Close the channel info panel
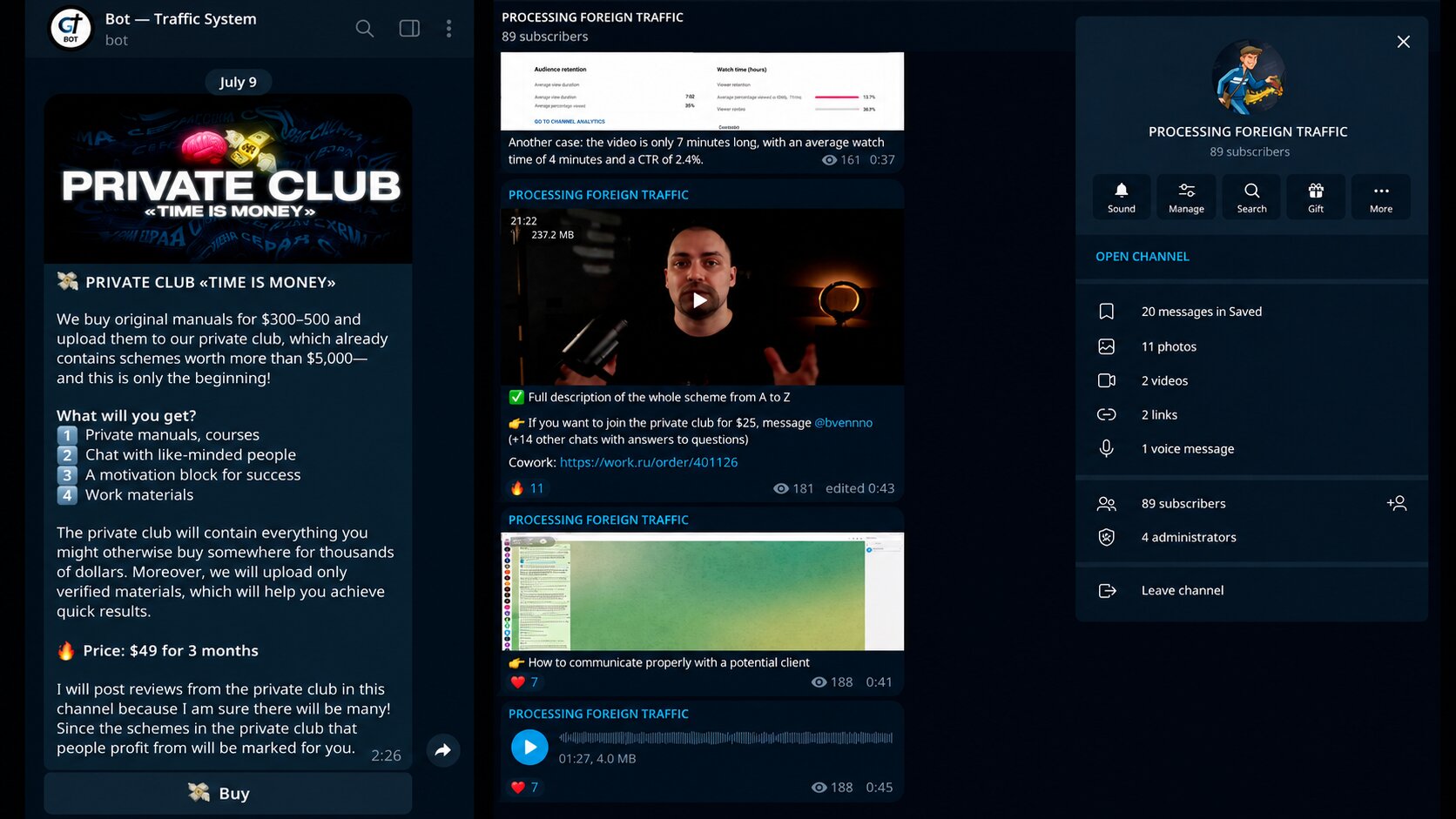 coord(1403,42)
